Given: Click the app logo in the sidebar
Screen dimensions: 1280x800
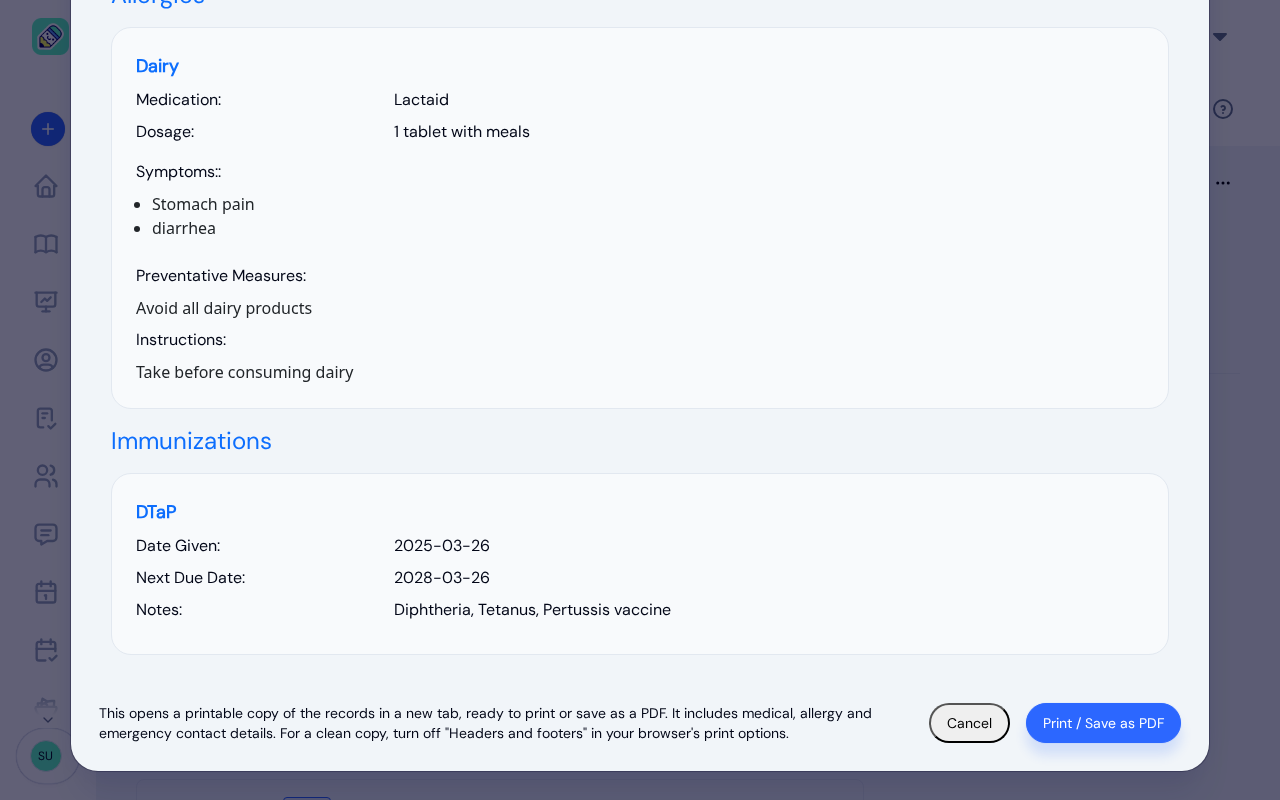Looking at the screenshot, I should pos(50,37).
